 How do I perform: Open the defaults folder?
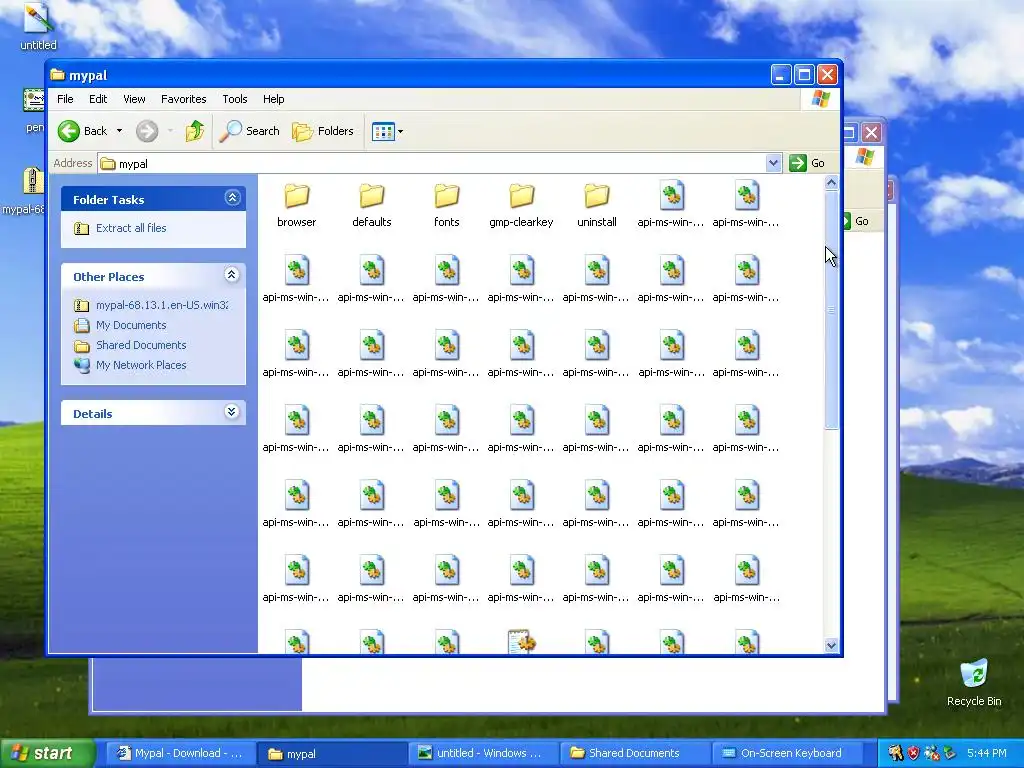click(x=372, y=205)
